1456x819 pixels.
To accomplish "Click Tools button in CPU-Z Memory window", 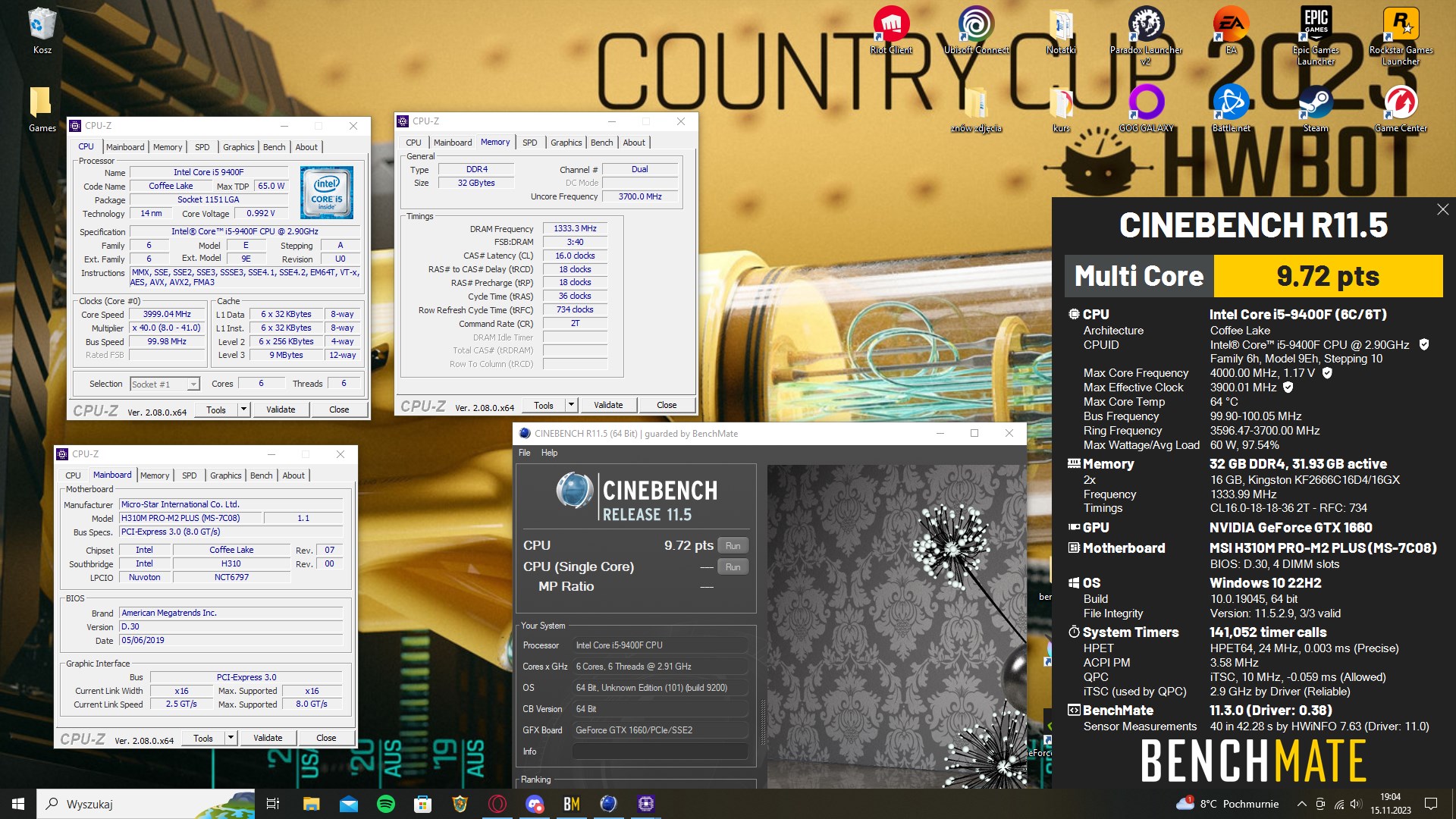I will [544, 405].
